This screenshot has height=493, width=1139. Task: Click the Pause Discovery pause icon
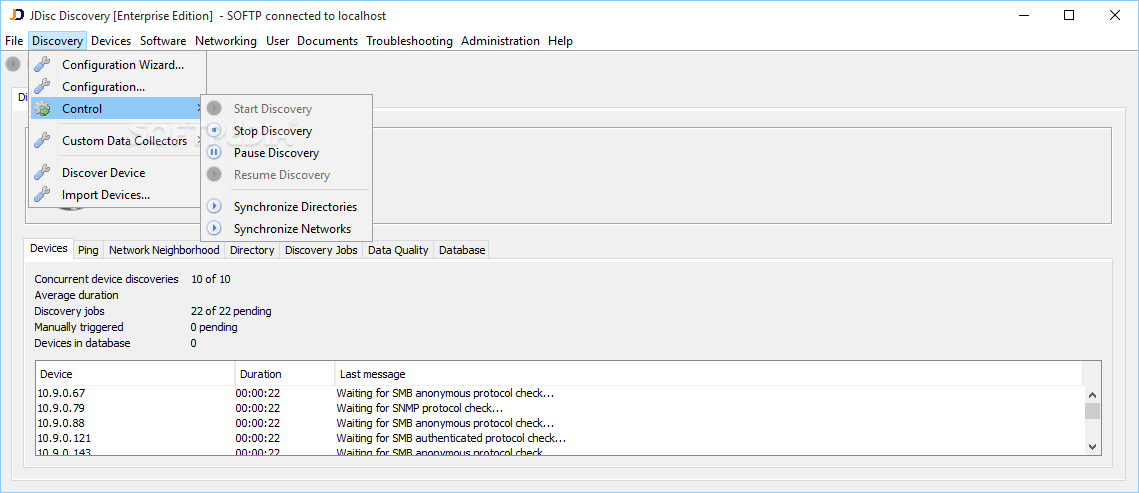point(214,152)
